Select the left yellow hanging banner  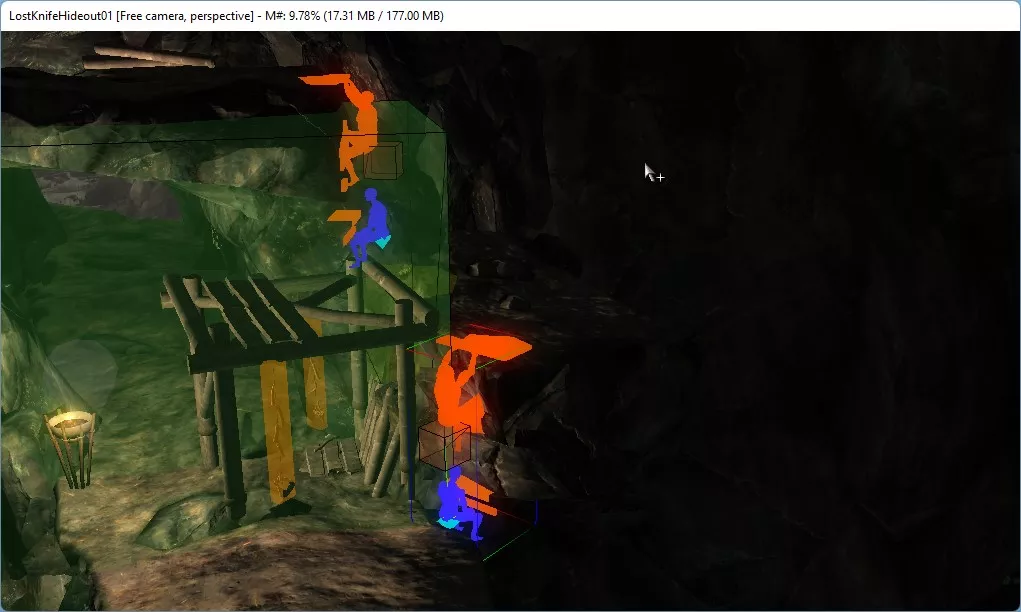[x=277, y=431]
